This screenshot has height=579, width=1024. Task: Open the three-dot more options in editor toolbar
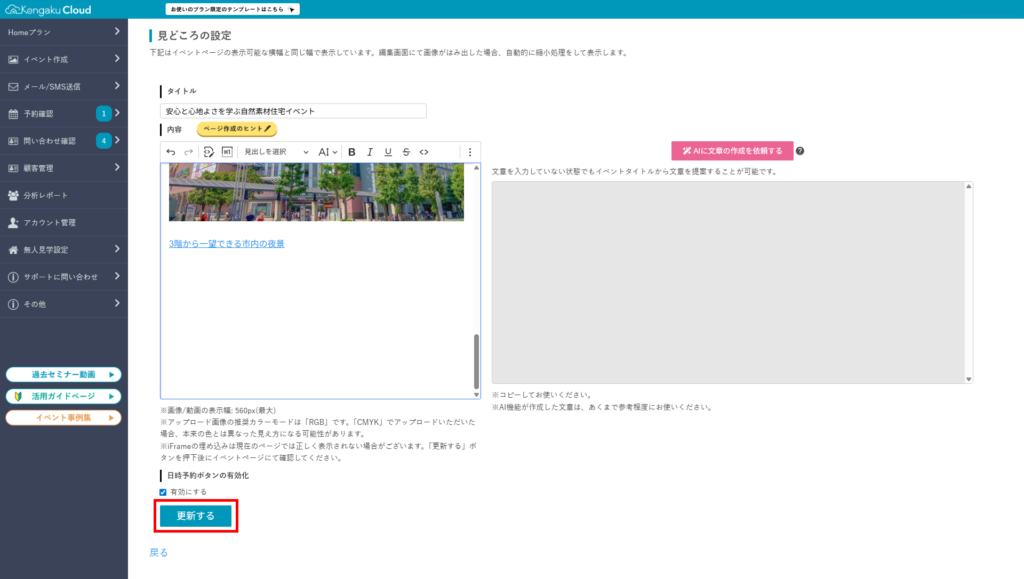coord(470,152)
